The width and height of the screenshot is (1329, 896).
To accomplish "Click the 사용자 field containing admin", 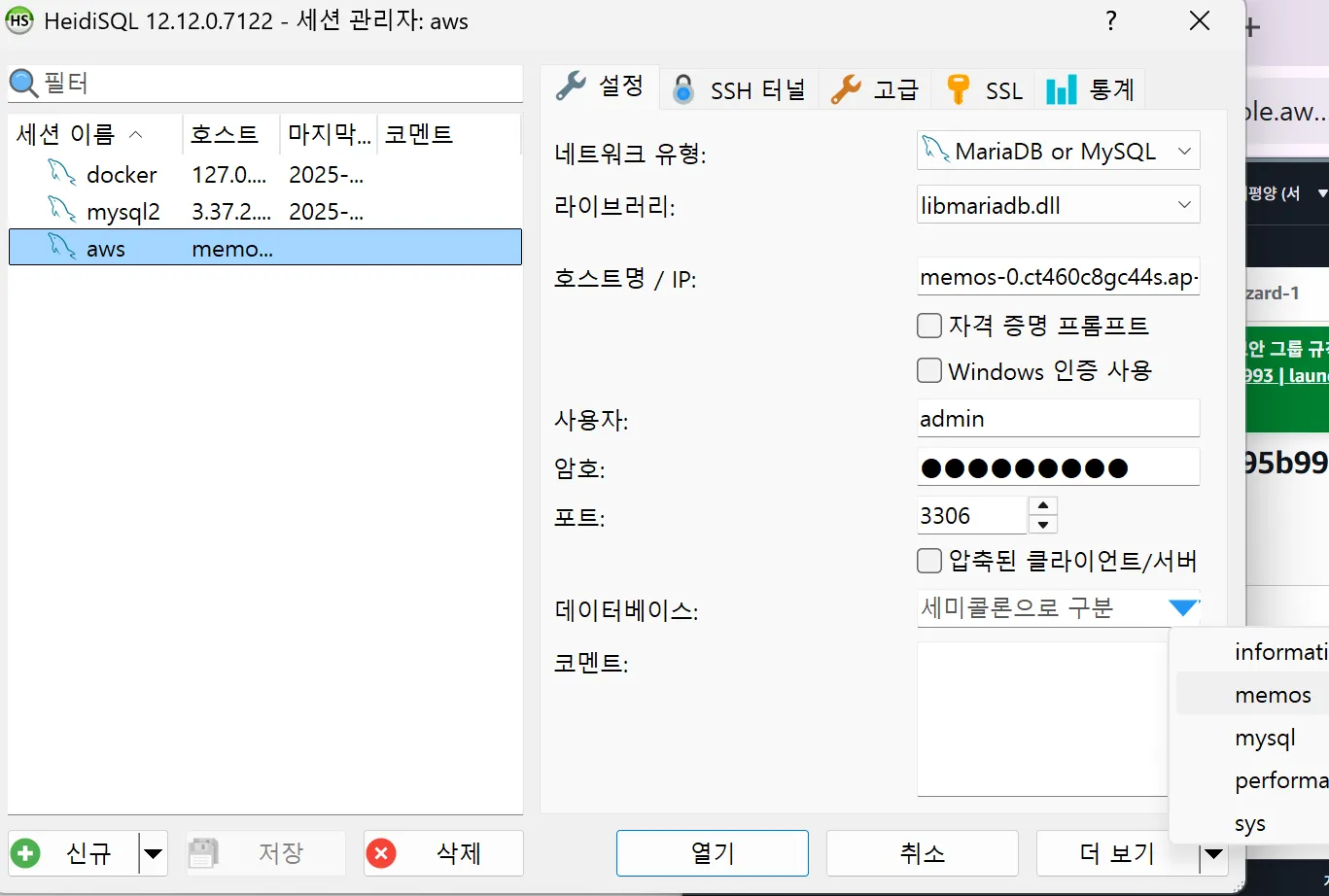I will [x=1058, y=419].
